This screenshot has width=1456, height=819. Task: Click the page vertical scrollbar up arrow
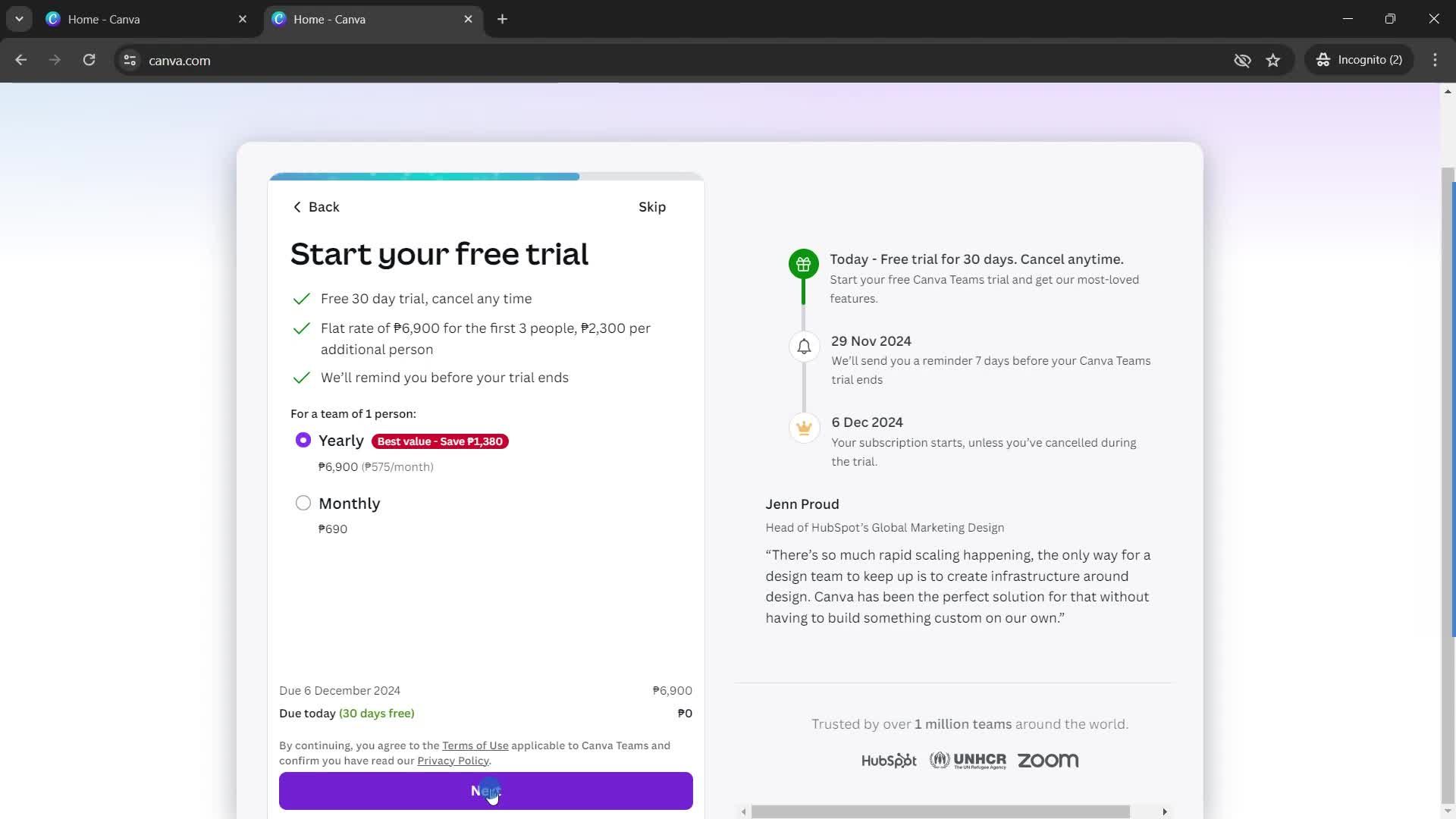[1448, 91]
